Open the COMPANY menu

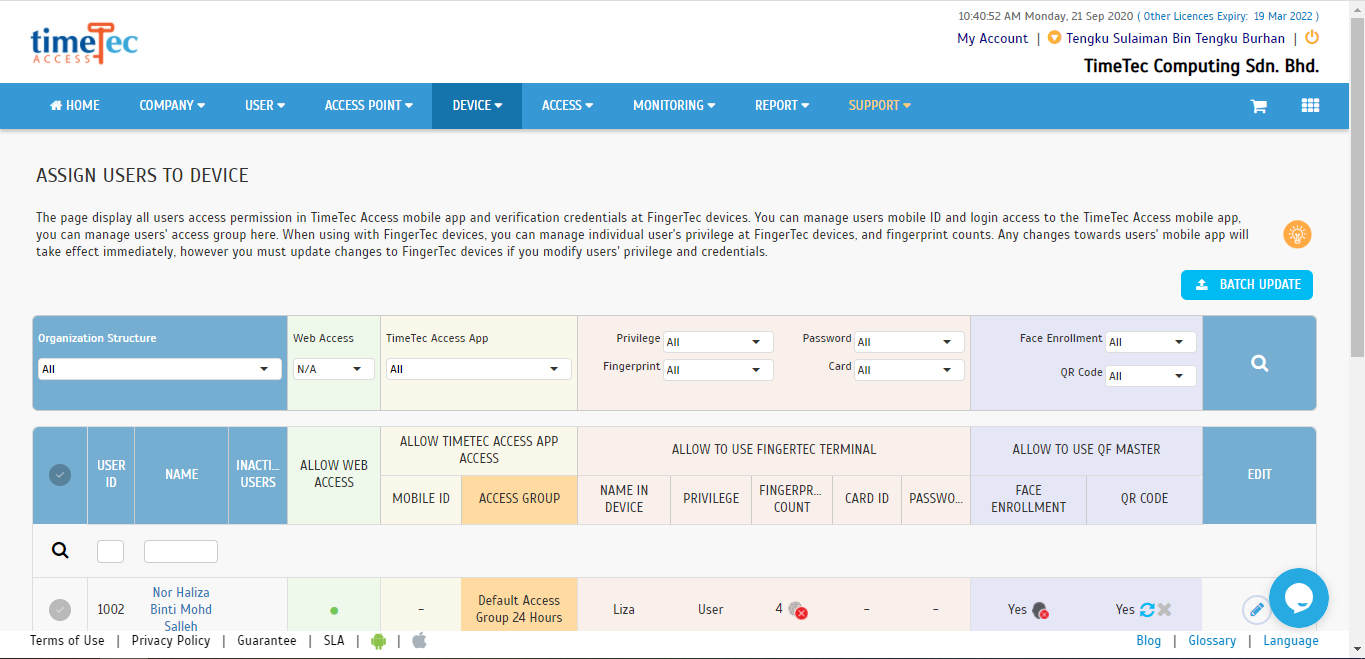(x=172, y=106)
